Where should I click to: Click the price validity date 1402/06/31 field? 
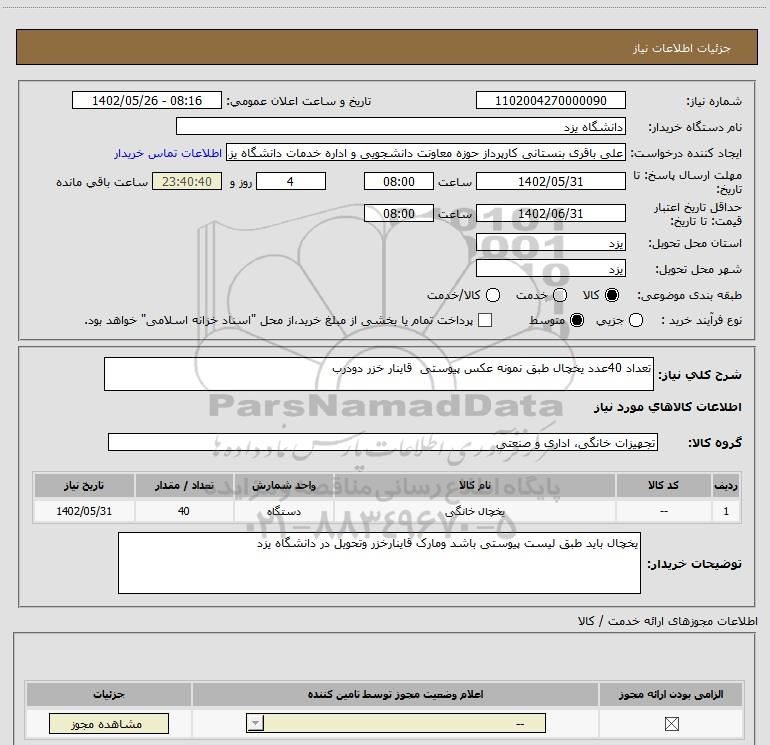coord(550,213)
